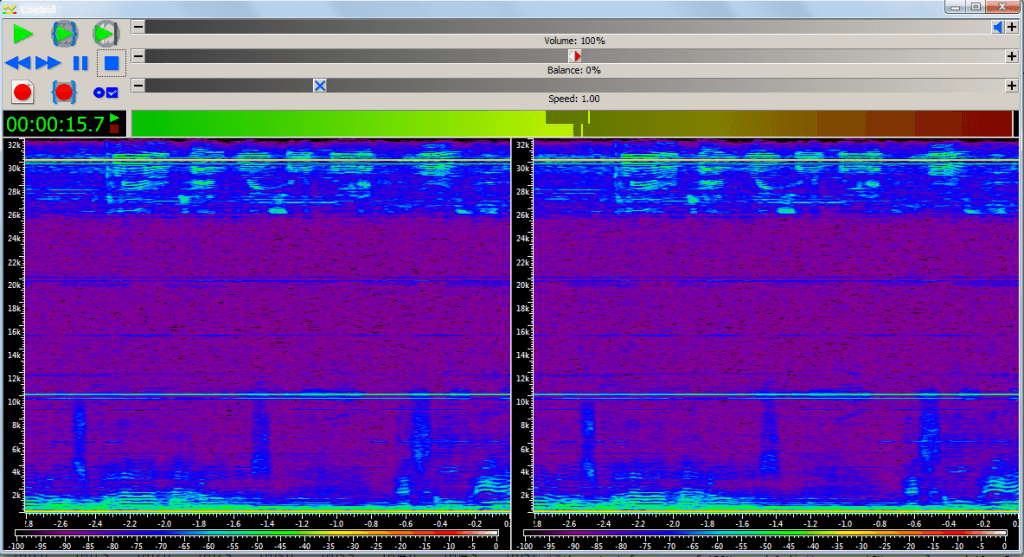Click the green-to-red level meter bar

coord(574,123)
